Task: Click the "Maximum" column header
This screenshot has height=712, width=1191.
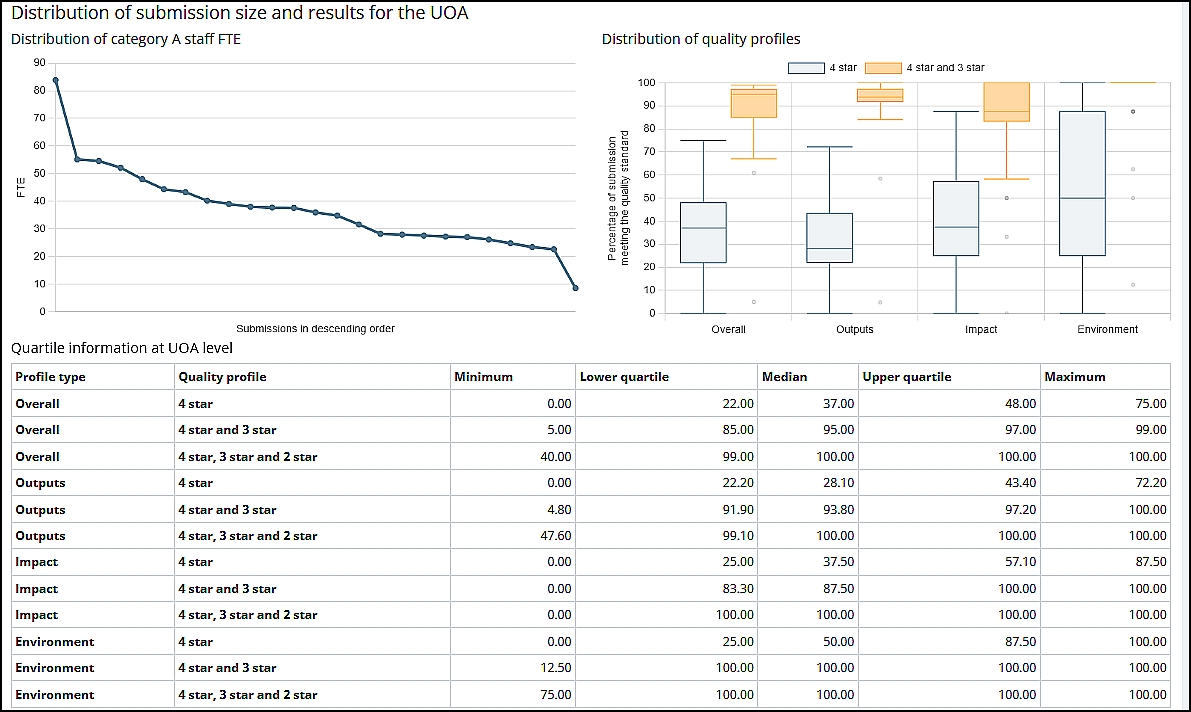Action: pyautogui.click(x=1075, y=377)
